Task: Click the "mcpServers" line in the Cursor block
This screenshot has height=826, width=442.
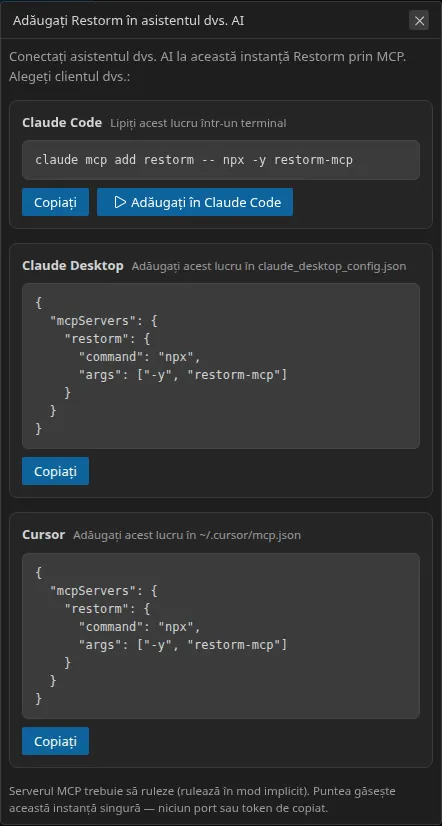Action: (103, 591)
